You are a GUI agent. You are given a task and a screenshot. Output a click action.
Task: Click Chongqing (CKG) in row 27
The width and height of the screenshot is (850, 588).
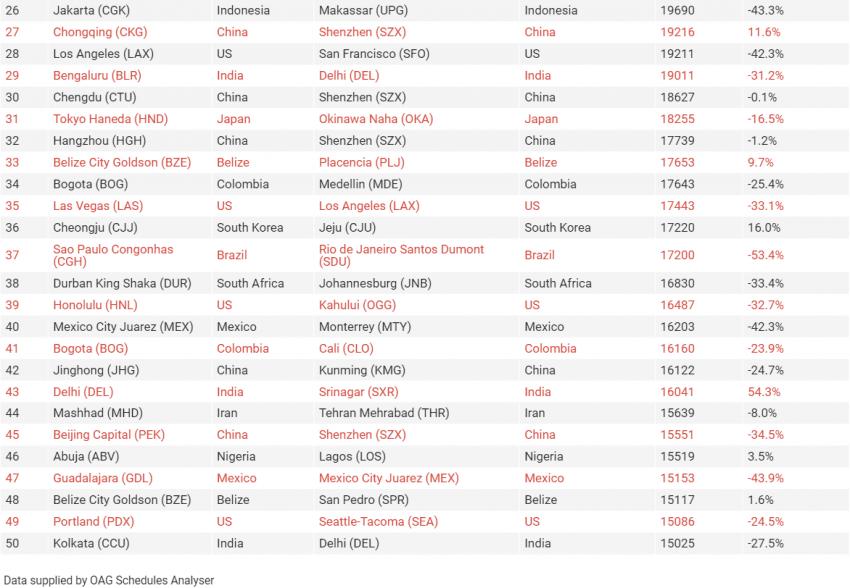100,32
